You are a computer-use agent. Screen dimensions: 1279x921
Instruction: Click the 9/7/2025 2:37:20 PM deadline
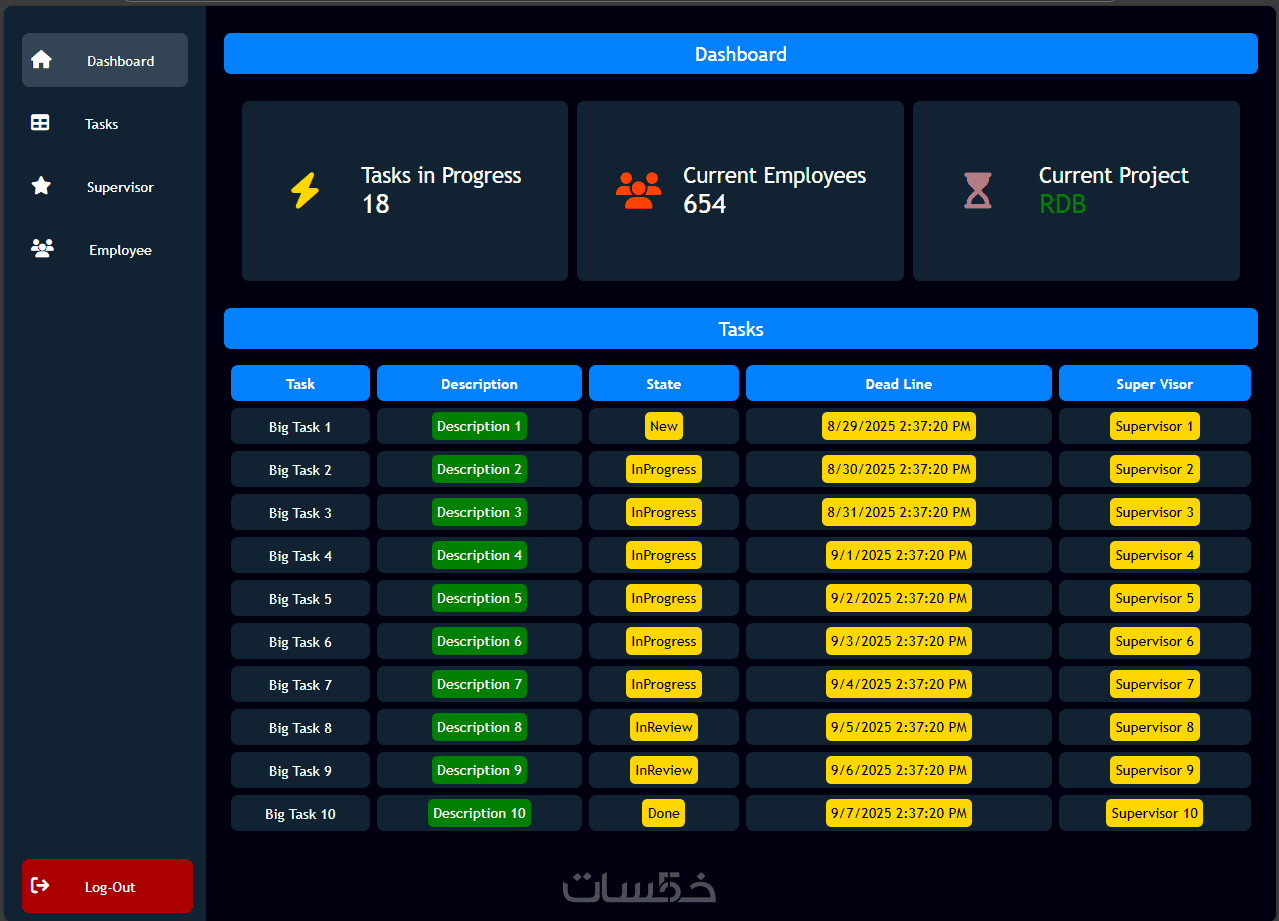[x=899, y=813]
